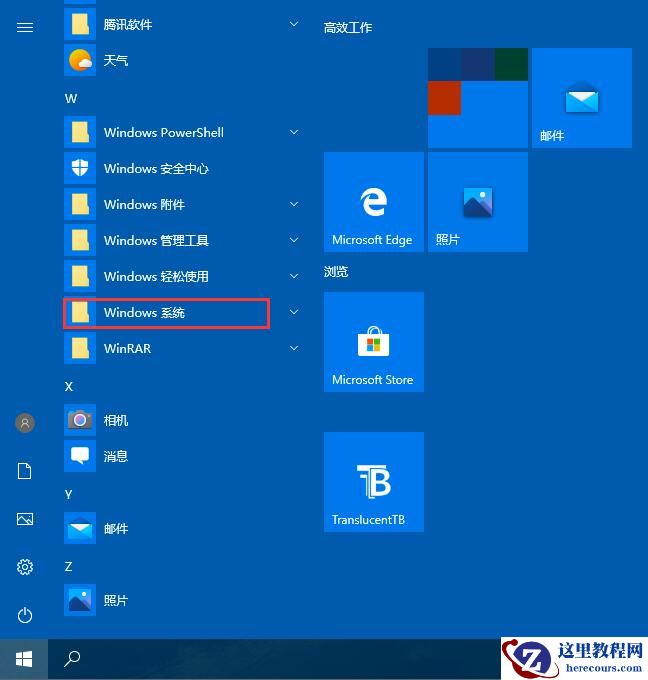Open the 相机 camera app icon

pos(80,420)
